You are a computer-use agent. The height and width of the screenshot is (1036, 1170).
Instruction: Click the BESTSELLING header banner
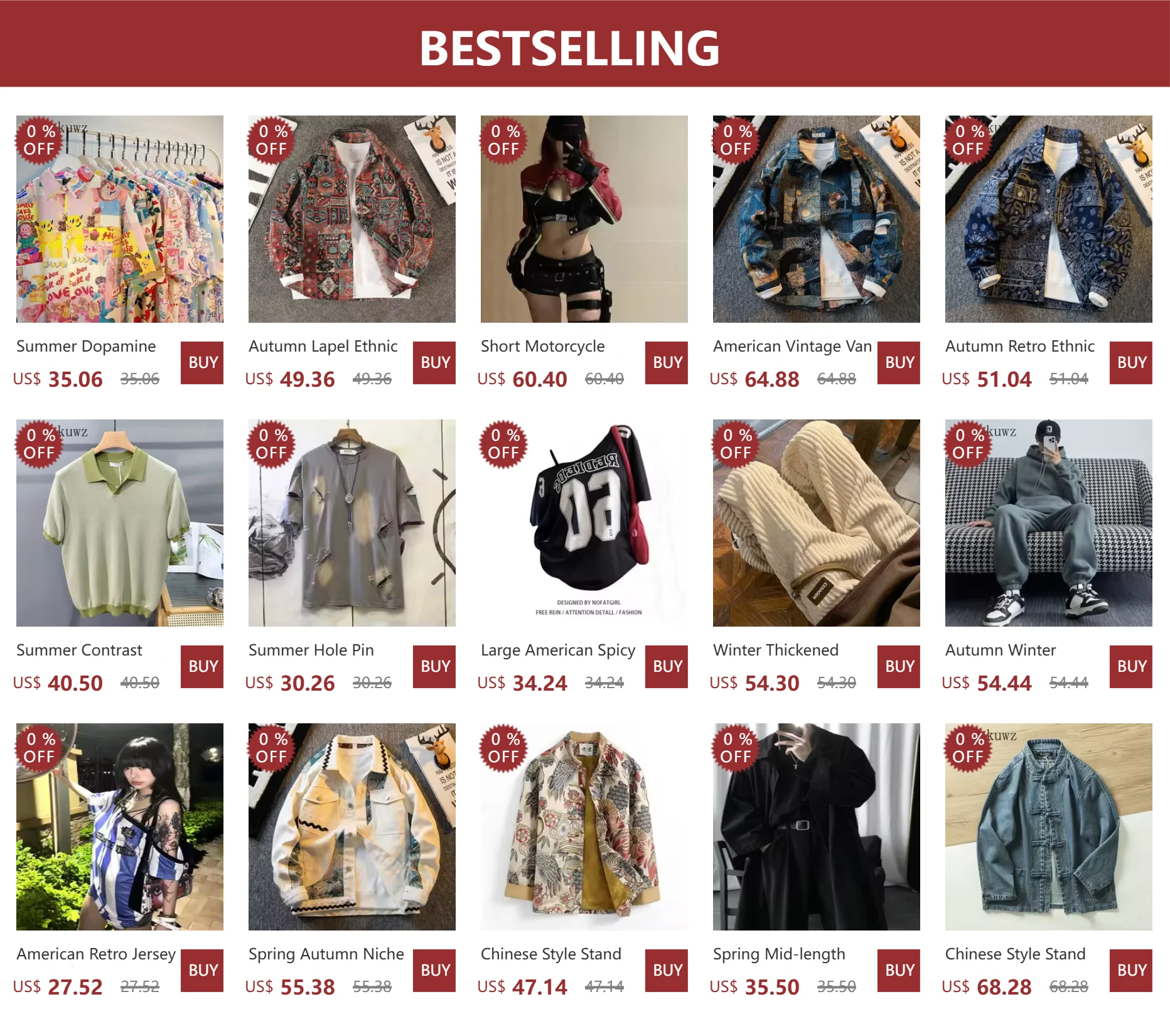(x=585, y=44)
